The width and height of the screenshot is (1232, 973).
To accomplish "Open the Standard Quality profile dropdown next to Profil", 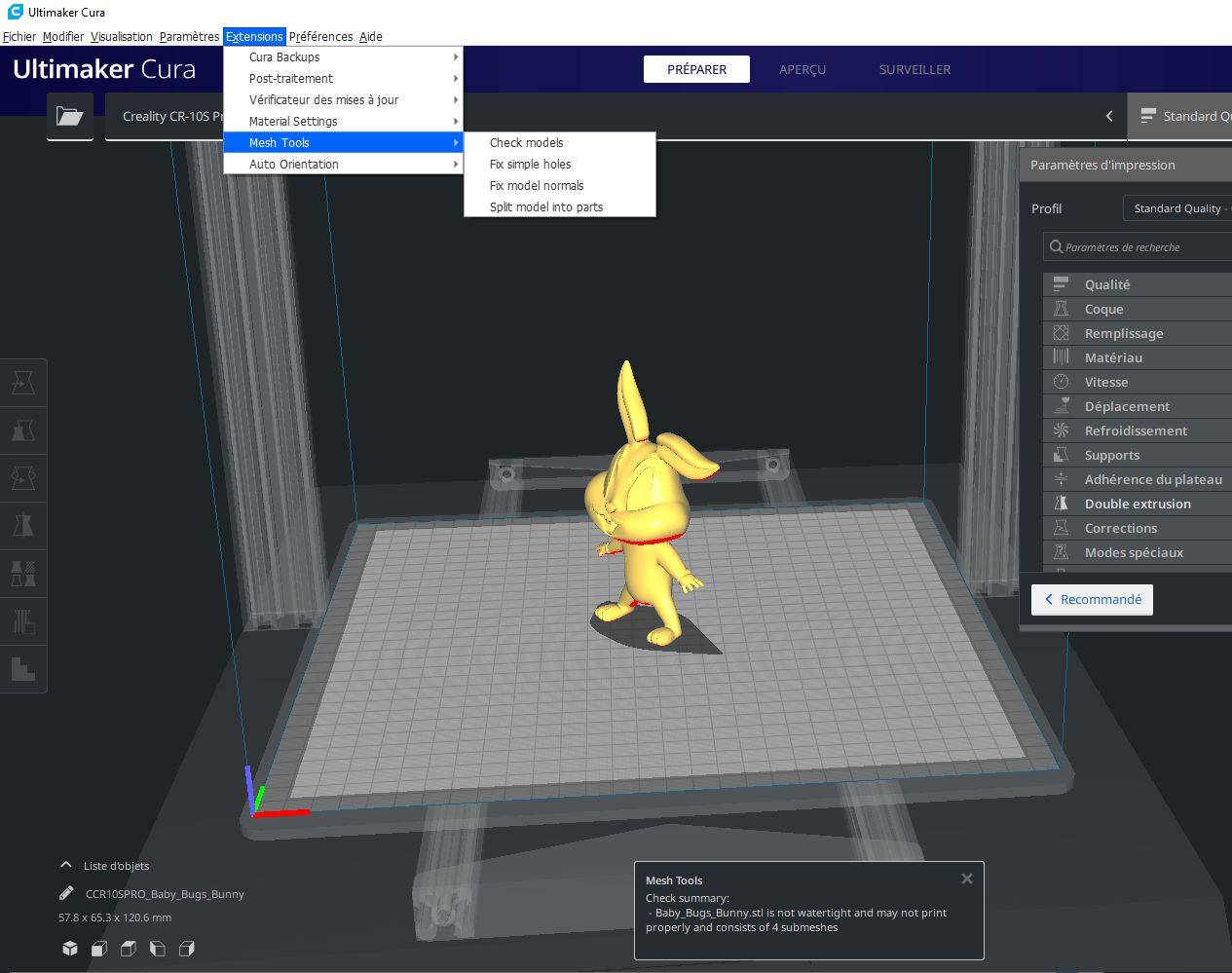I will point(1177,208).
